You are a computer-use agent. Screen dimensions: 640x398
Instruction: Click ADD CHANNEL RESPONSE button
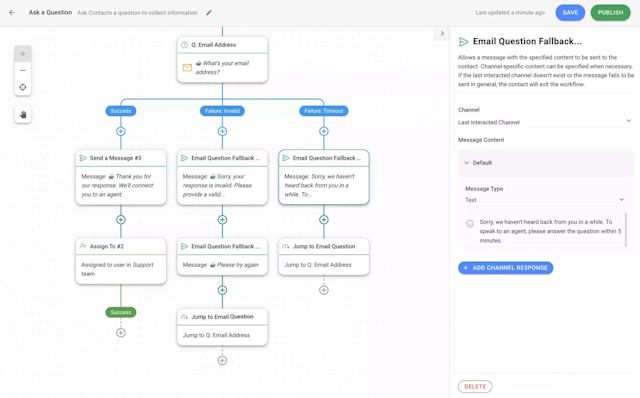(505, 268)
